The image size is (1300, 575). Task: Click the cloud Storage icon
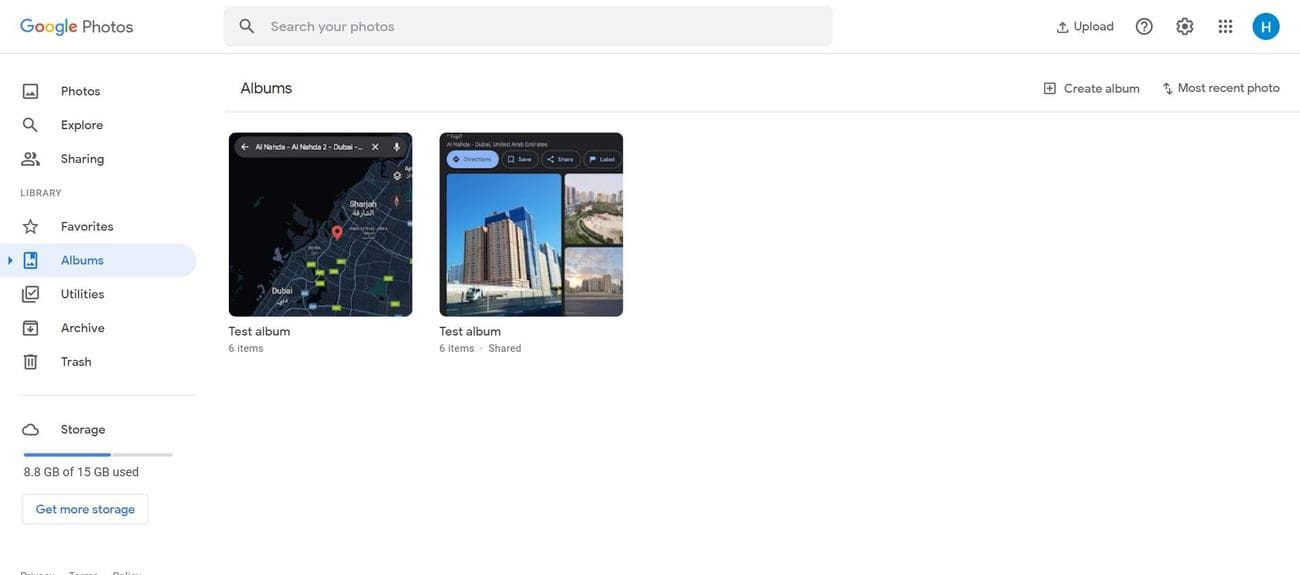pyautogui.click(x=31, y=430)
